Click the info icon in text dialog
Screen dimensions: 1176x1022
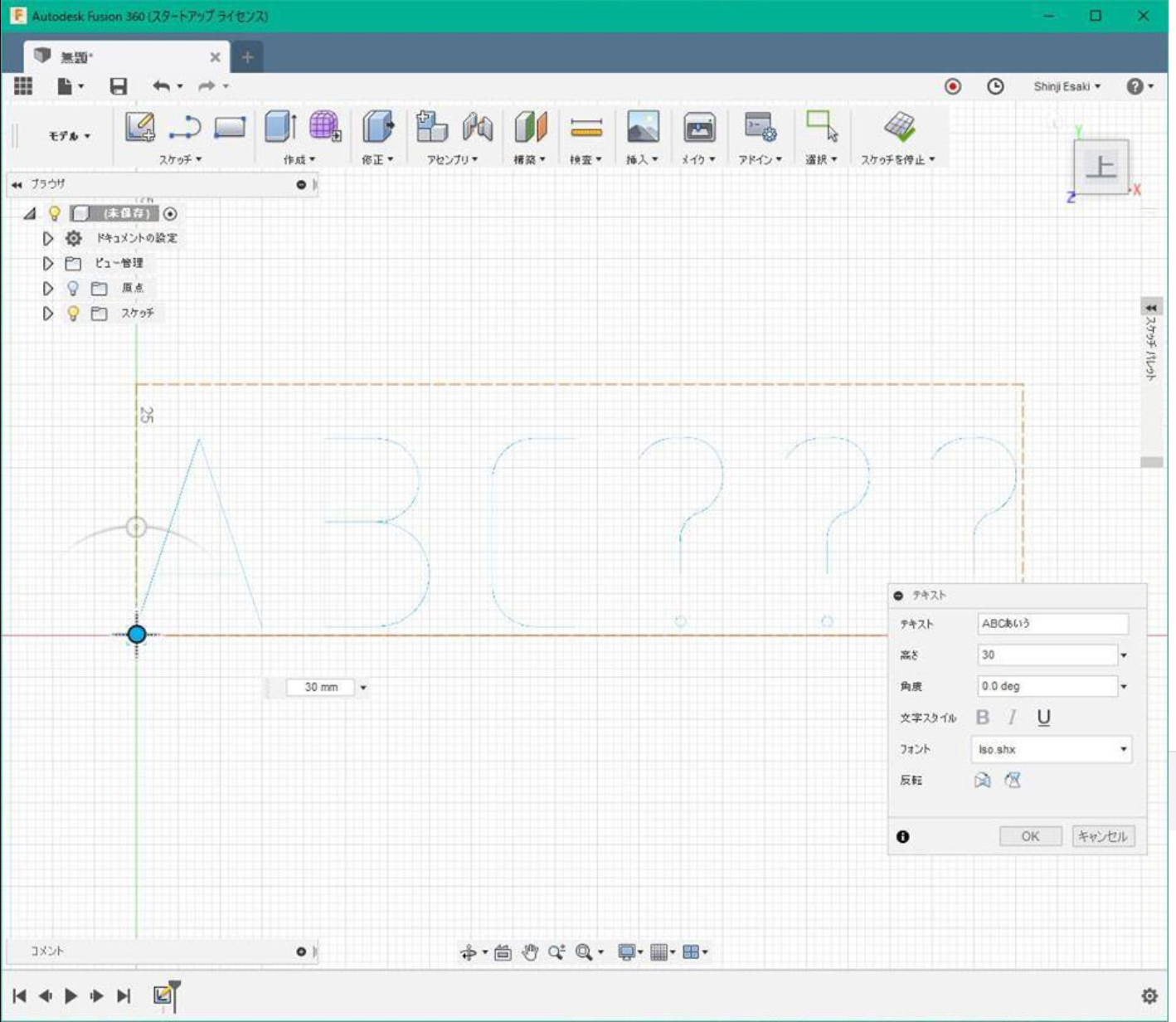pyautogui.click(x=903, y=837)
